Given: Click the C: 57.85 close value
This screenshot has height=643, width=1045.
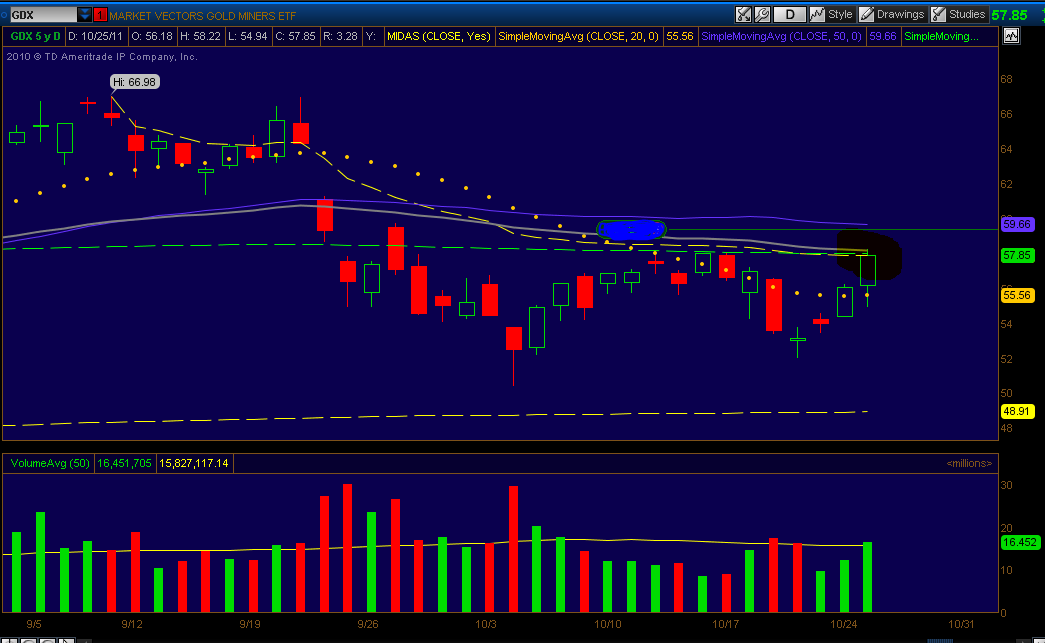Looking at the screenshot, I should (x=295, y=36).
